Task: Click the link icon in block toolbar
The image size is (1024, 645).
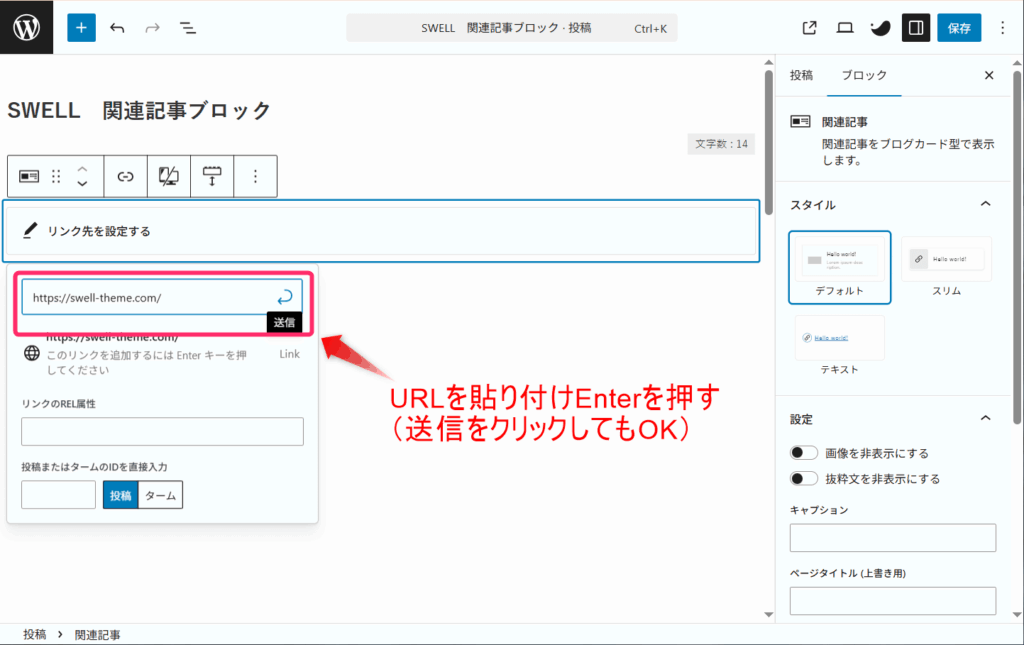Action: (125, 176)
